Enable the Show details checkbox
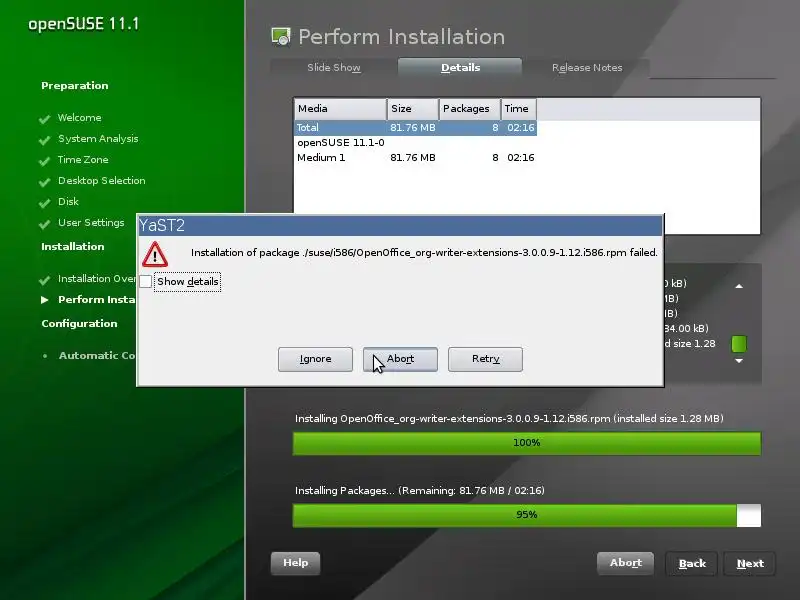This screenshot has height=600, width=800. 145,281
